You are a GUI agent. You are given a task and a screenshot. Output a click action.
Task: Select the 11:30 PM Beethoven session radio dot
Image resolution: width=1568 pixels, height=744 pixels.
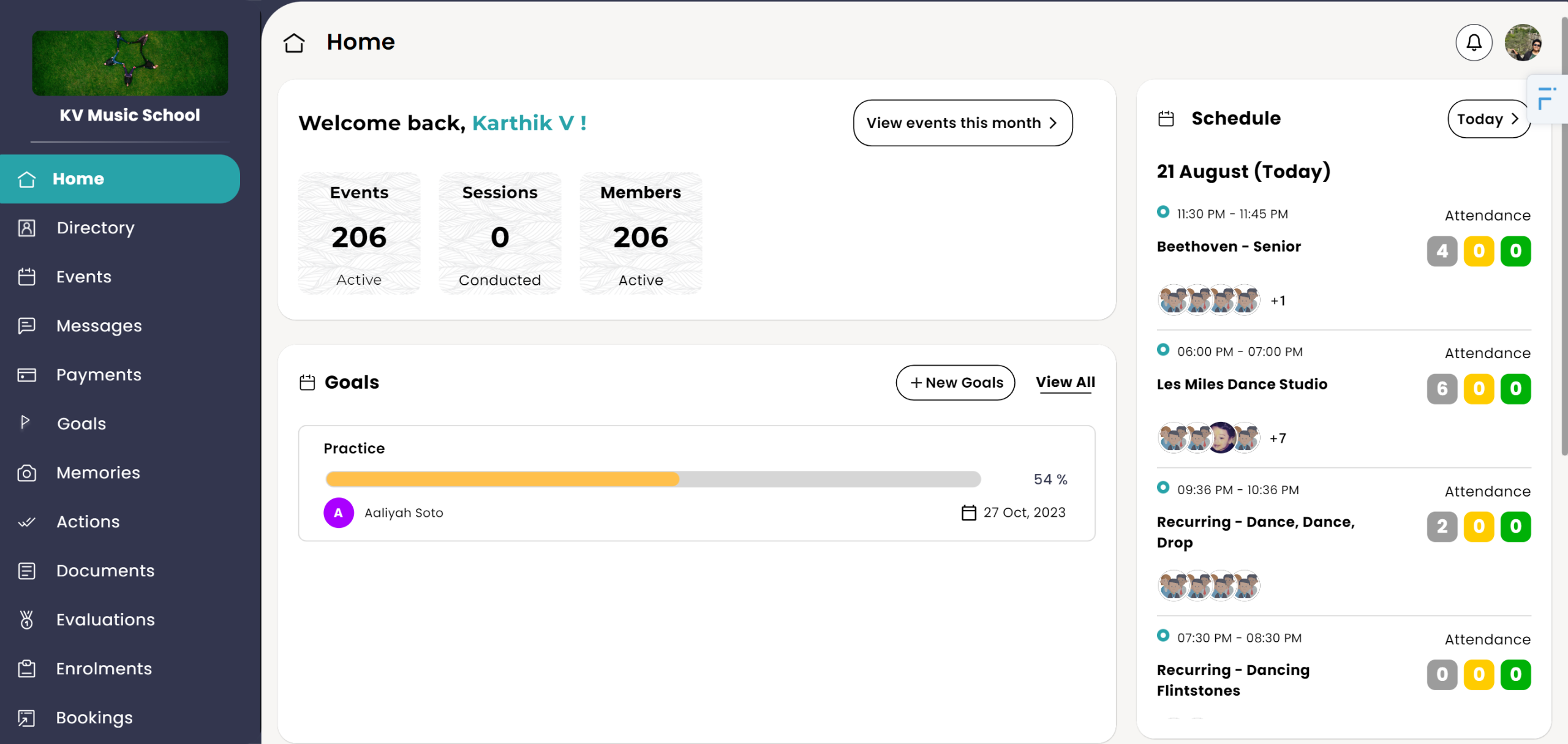coord(1163,212)
